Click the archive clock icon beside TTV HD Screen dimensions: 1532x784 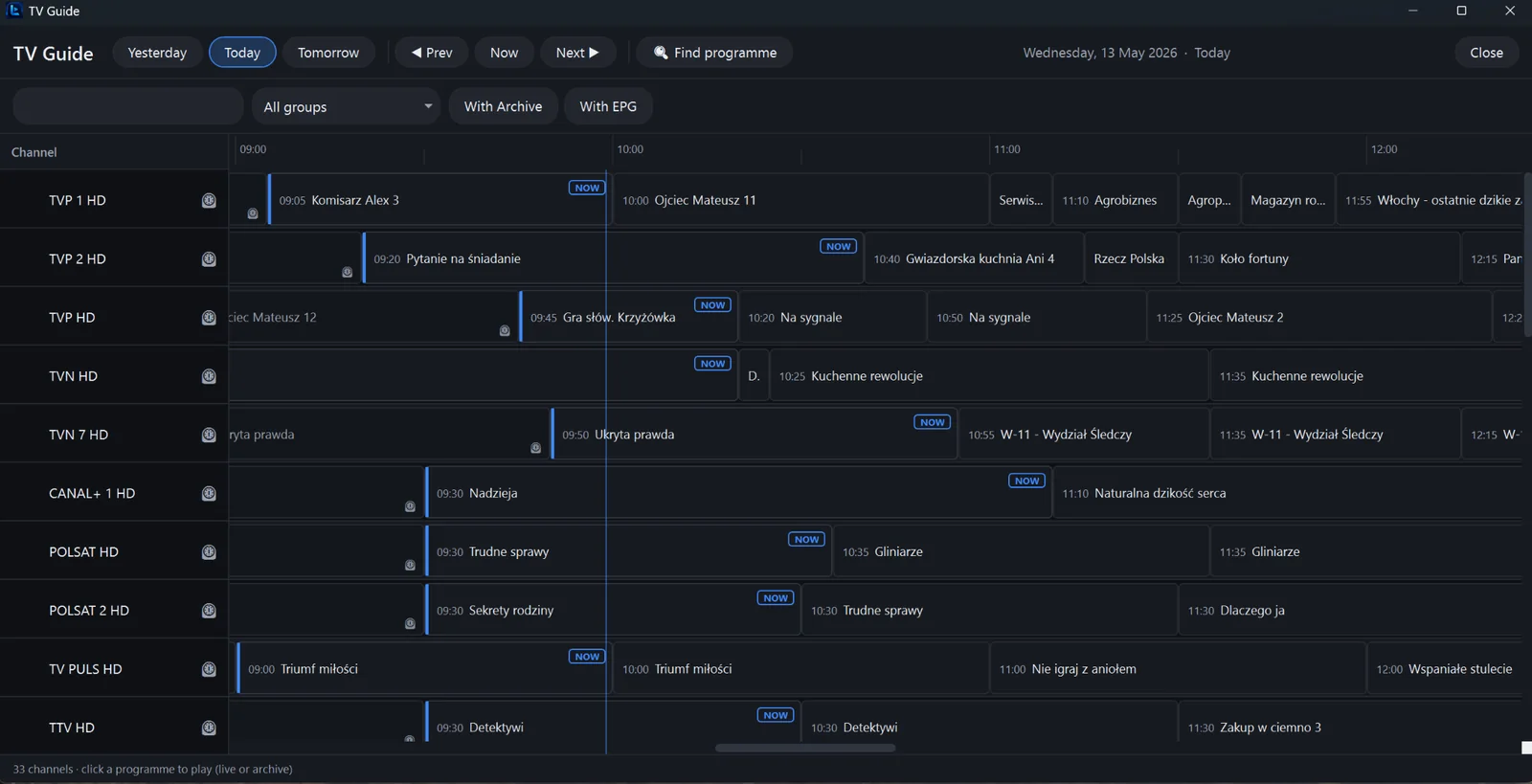[209, 728]
